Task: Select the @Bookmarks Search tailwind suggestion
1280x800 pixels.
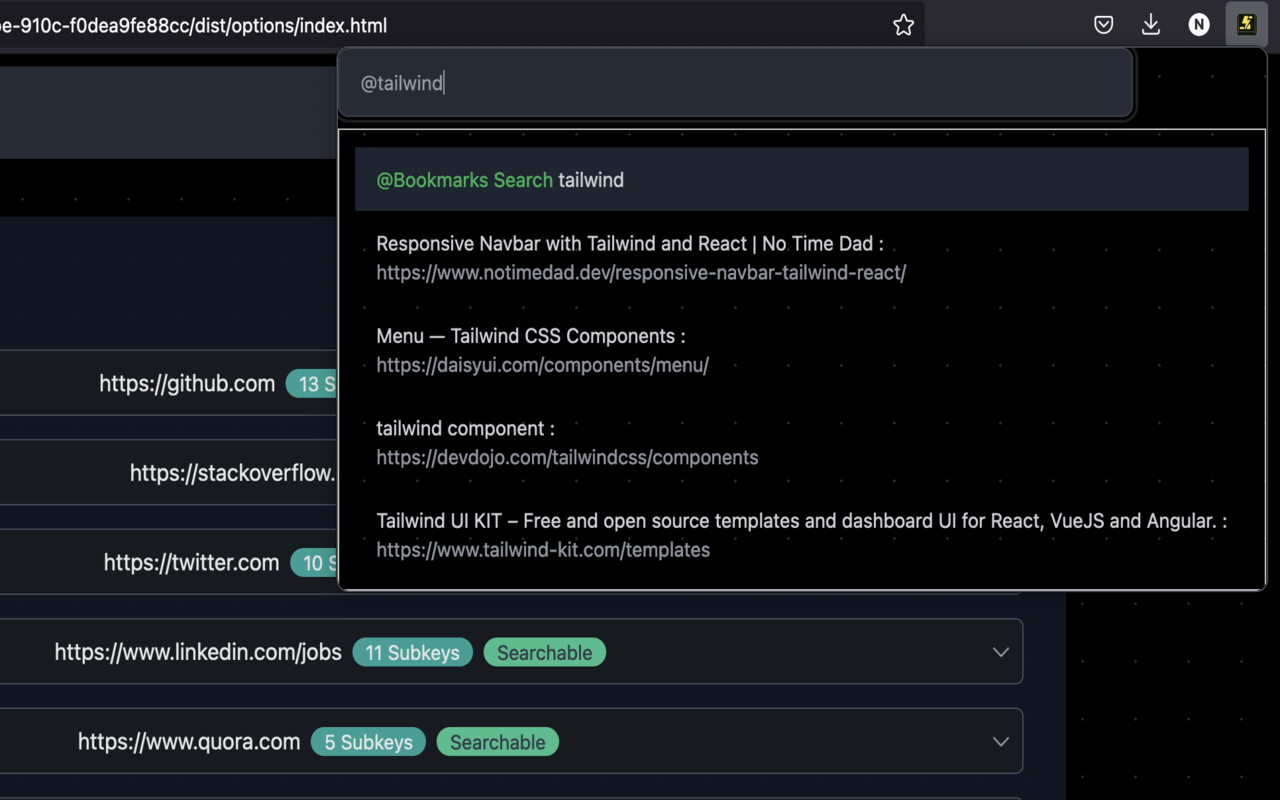Action: [802, 180]
